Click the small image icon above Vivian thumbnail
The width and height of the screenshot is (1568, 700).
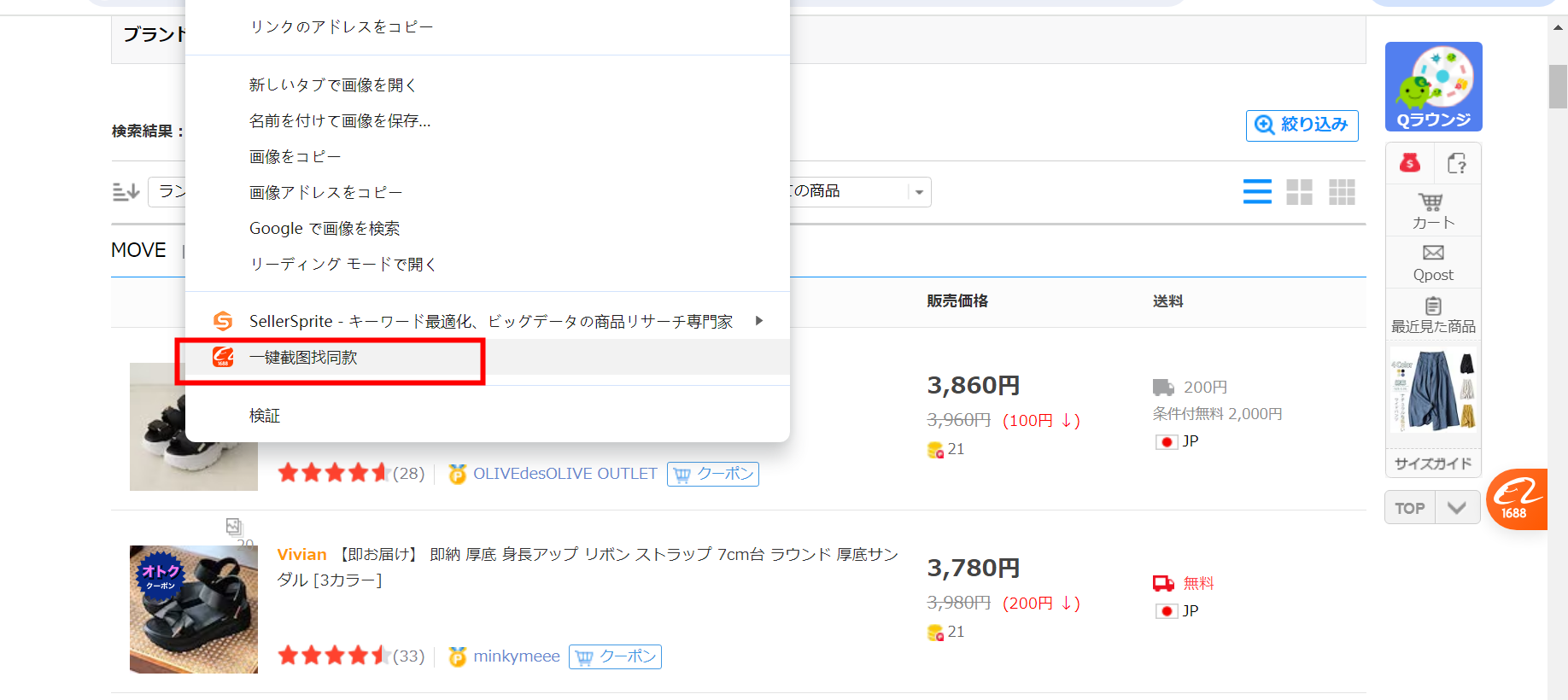click(x=234, y=527)
